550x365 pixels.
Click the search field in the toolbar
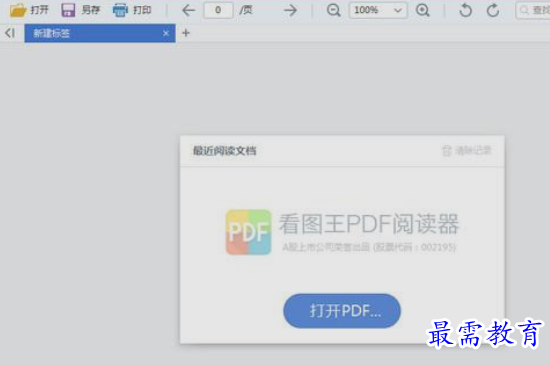pyautogui.click(x=533, y=10)
